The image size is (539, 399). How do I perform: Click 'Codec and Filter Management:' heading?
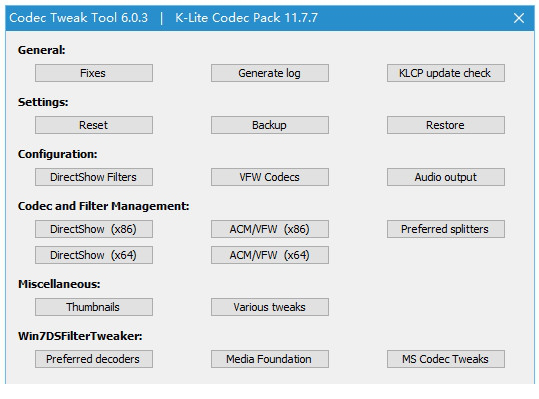click(104, 206)
